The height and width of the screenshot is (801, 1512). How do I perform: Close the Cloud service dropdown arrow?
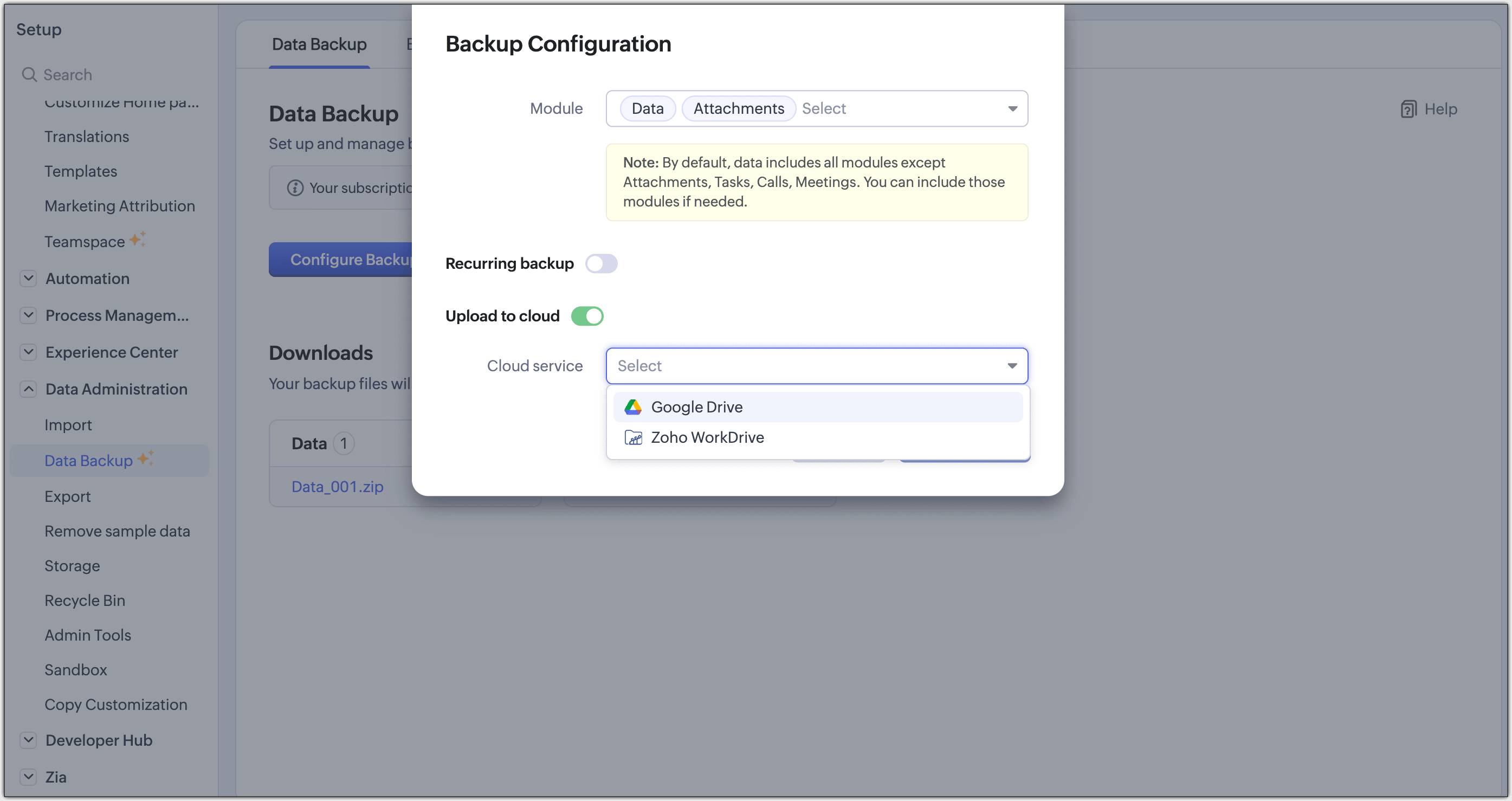coord(1012,366)
